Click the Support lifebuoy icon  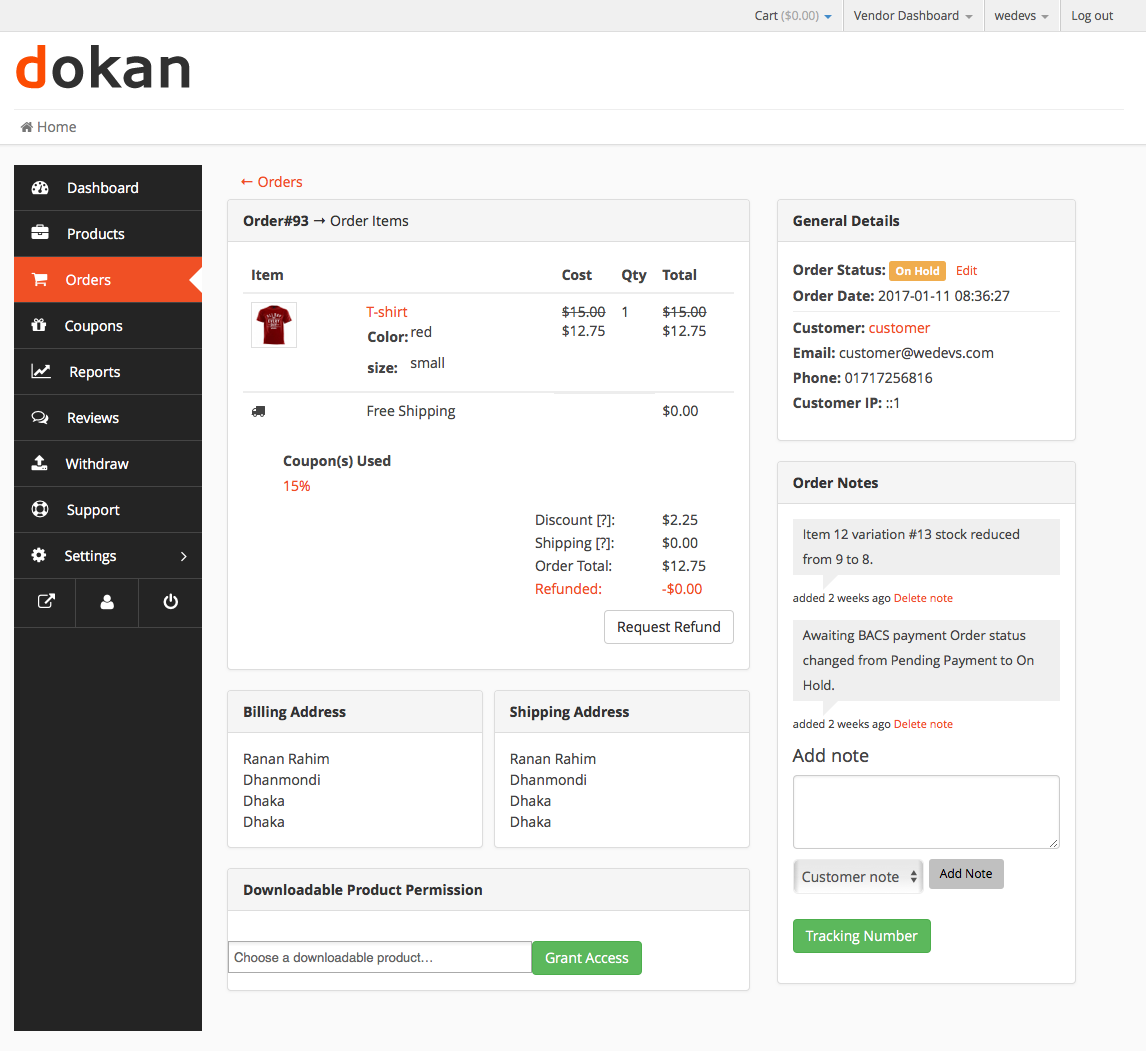[x=40, y=509]
